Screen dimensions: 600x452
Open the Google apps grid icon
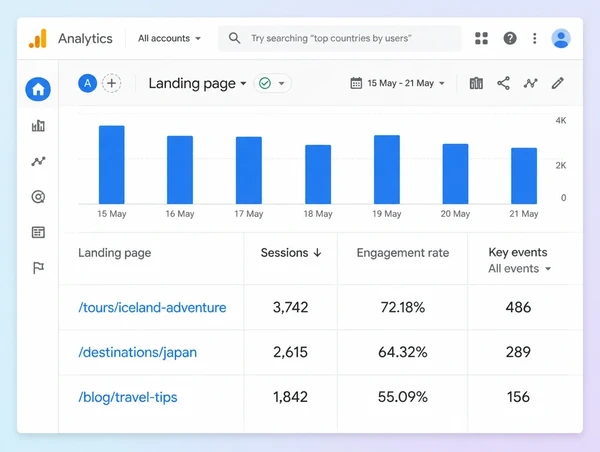[x=481, y=38]
